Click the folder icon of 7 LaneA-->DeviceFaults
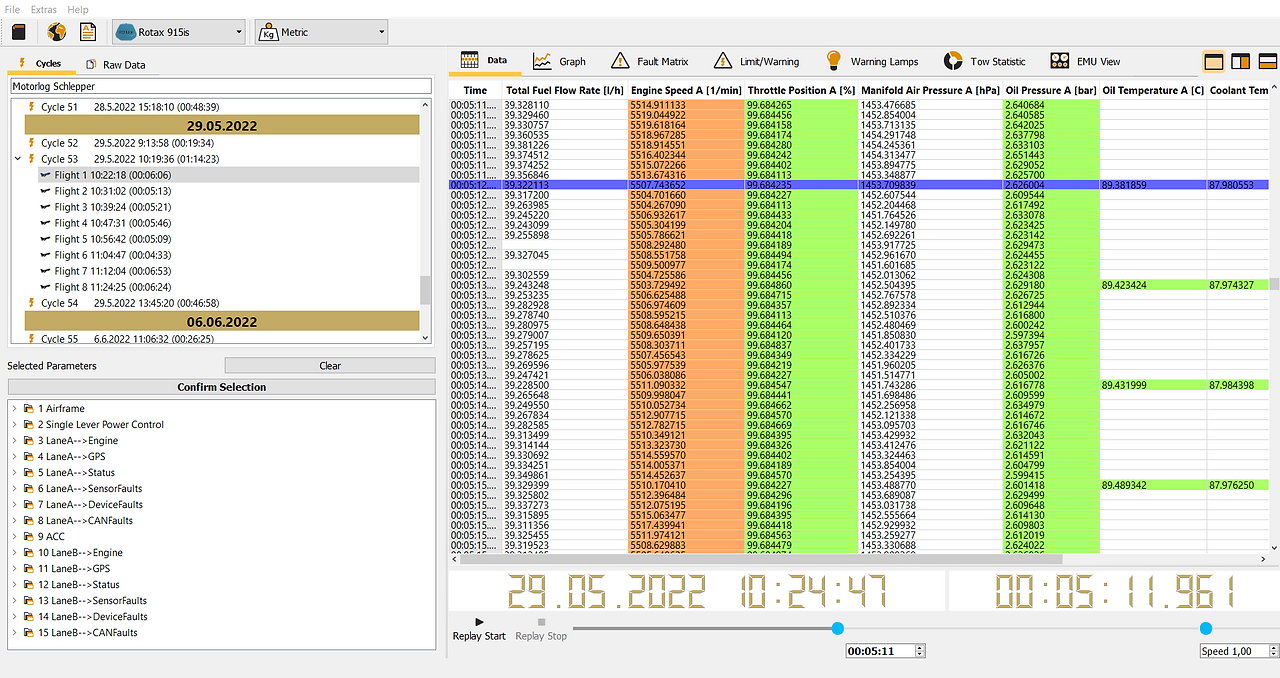1280x678 pixels. pyautogui.click(x=29, y=505)
